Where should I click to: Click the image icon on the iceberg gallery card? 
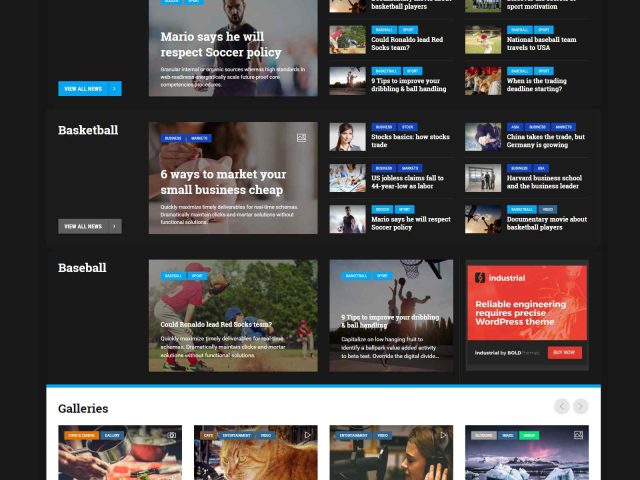[x=578, y=436]
